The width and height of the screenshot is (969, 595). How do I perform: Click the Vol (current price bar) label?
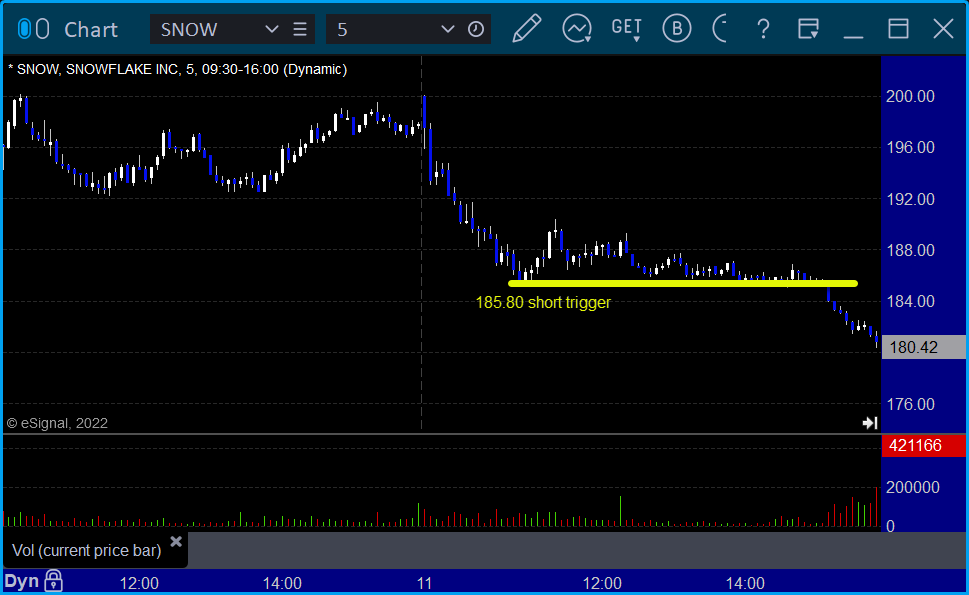tap(87, 550)
